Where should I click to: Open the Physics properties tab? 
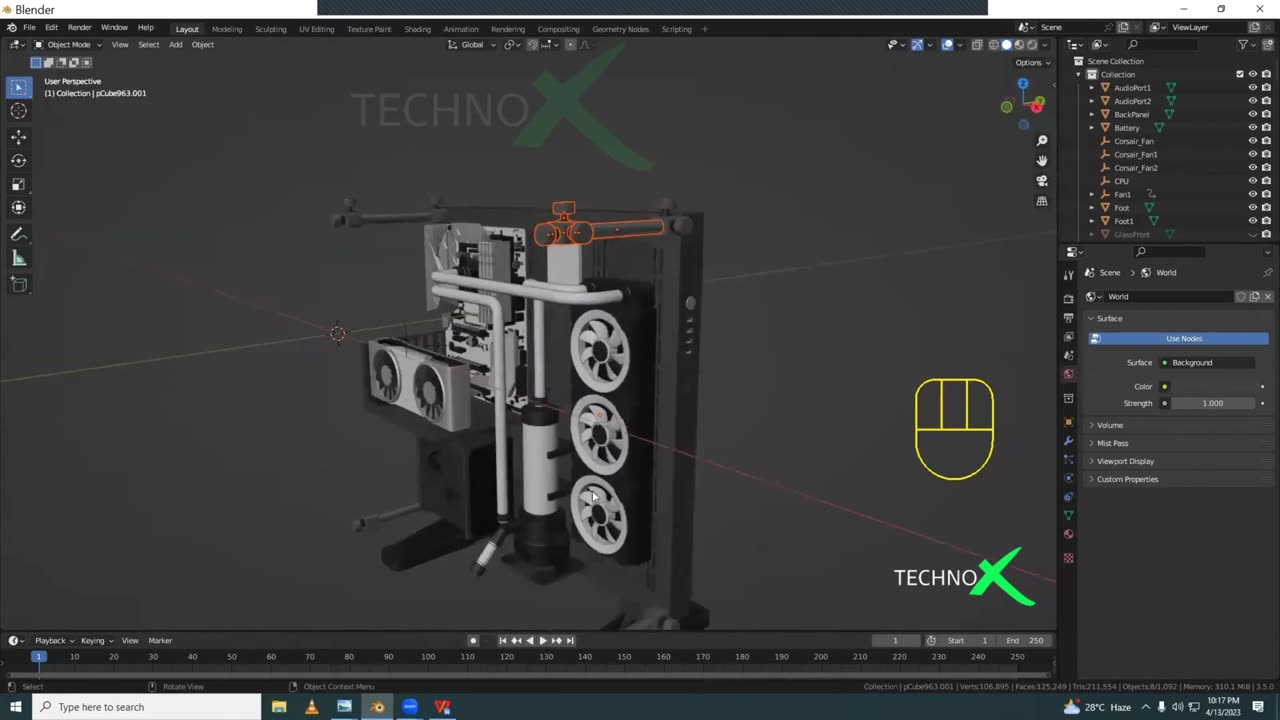pos(1068,478)
